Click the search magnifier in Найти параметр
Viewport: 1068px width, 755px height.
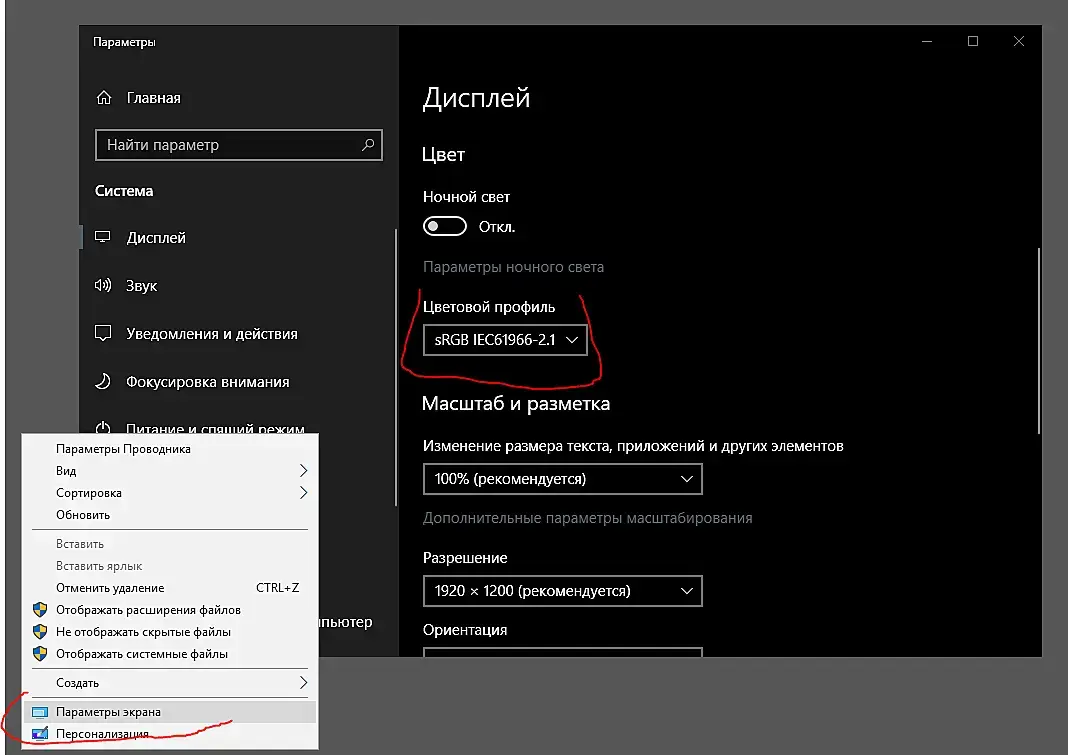pos(368,144)
